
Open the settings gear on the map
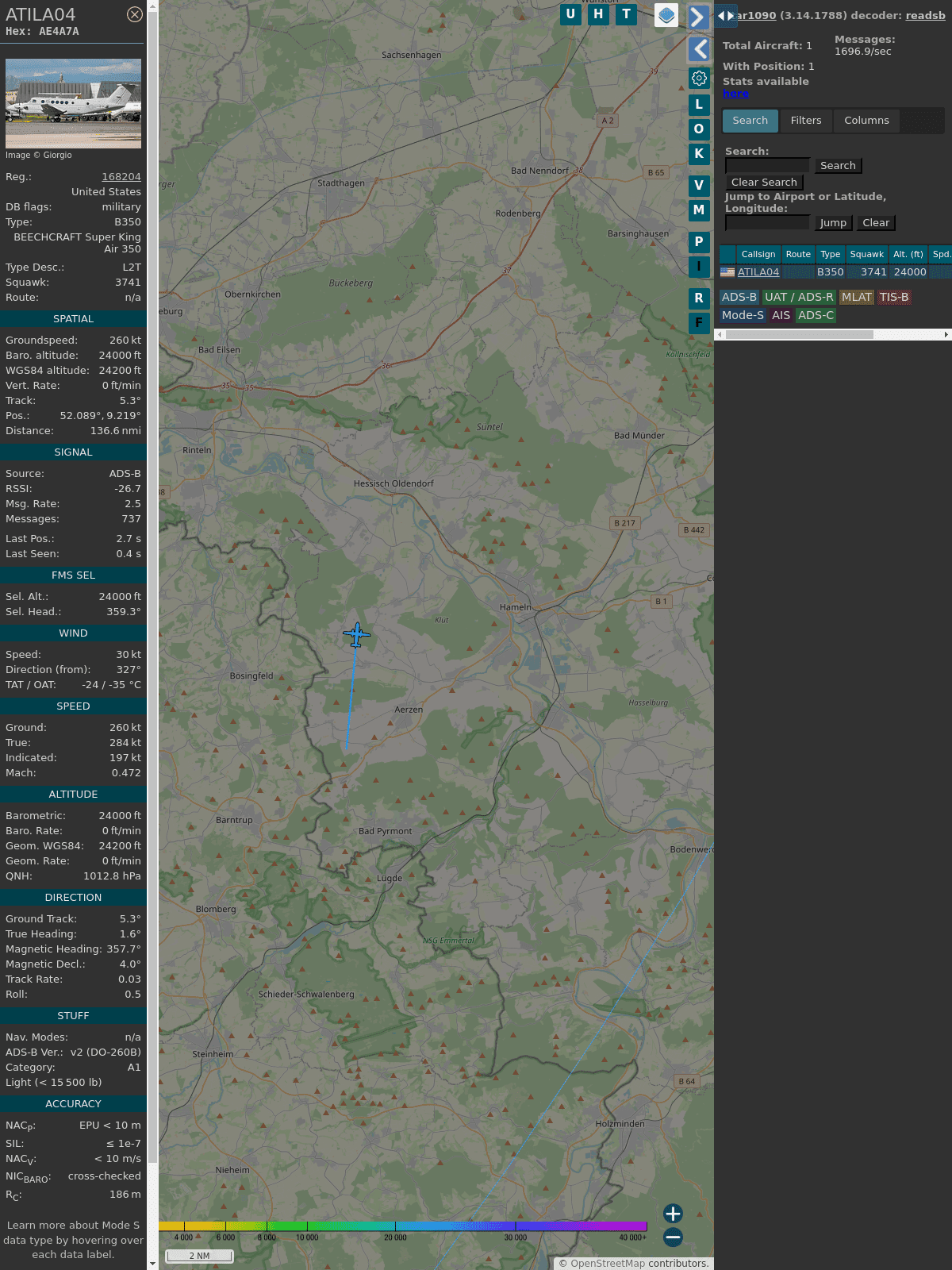(x=699, y=78)
